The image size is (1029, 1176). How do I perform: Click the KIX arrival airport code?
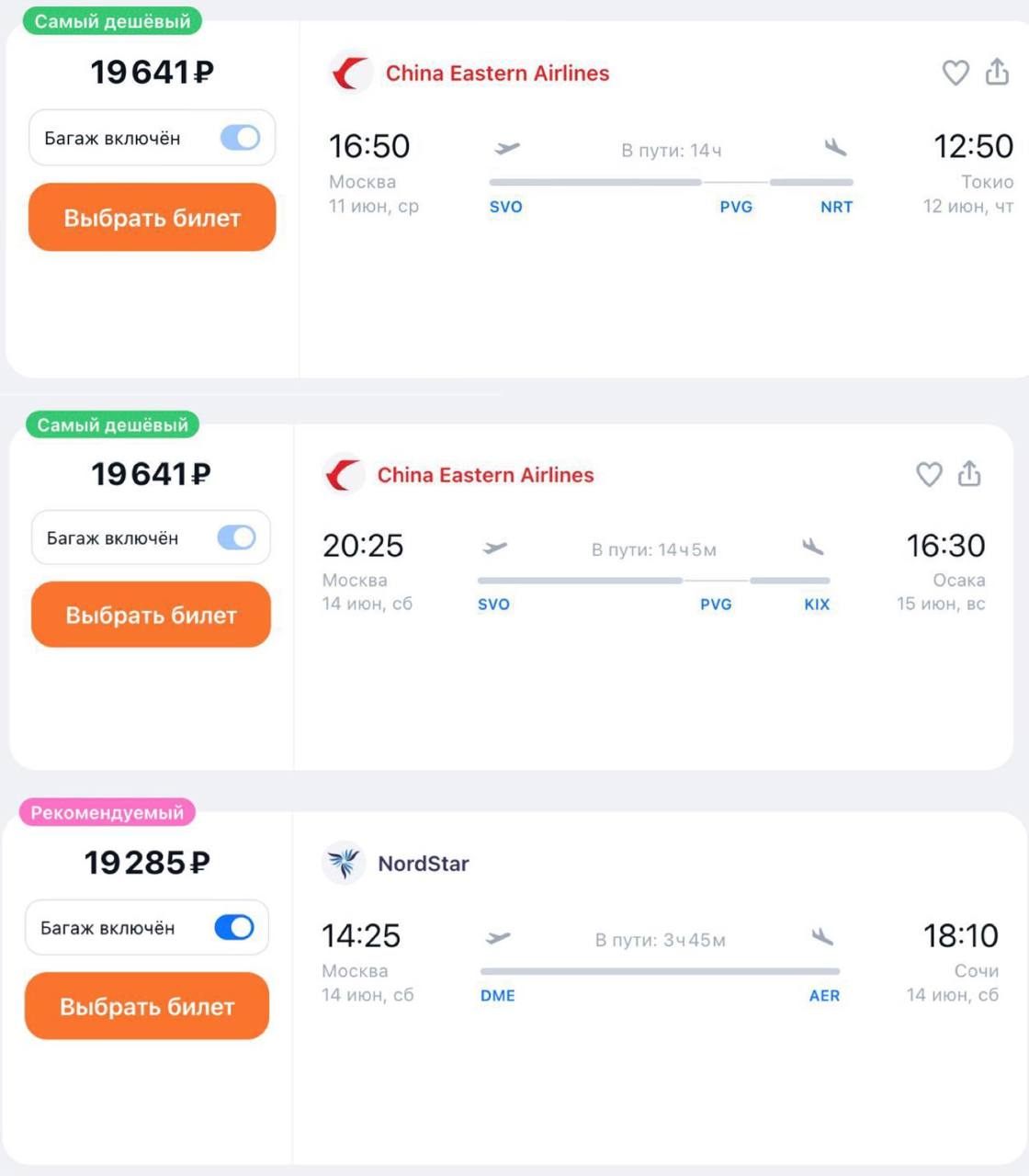point(817,604)
